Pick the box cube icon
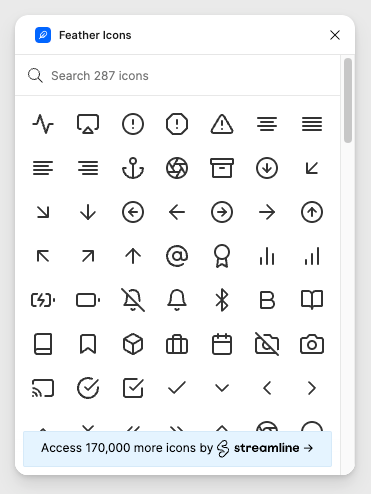The width and height of the screenshot is (371, 494). point(133,344)
